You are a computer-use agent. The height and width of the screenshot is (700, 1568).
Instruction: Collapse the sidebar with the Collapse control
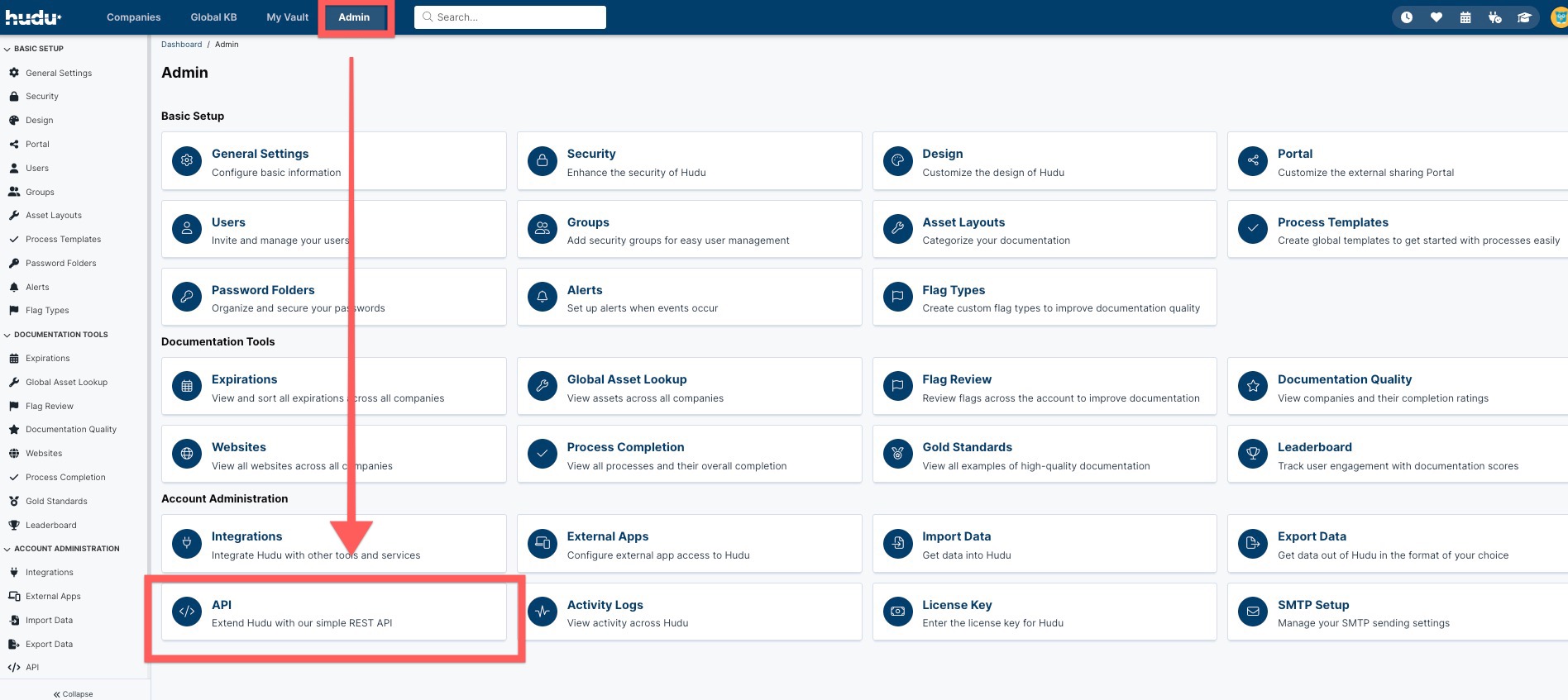coord(74,694)
